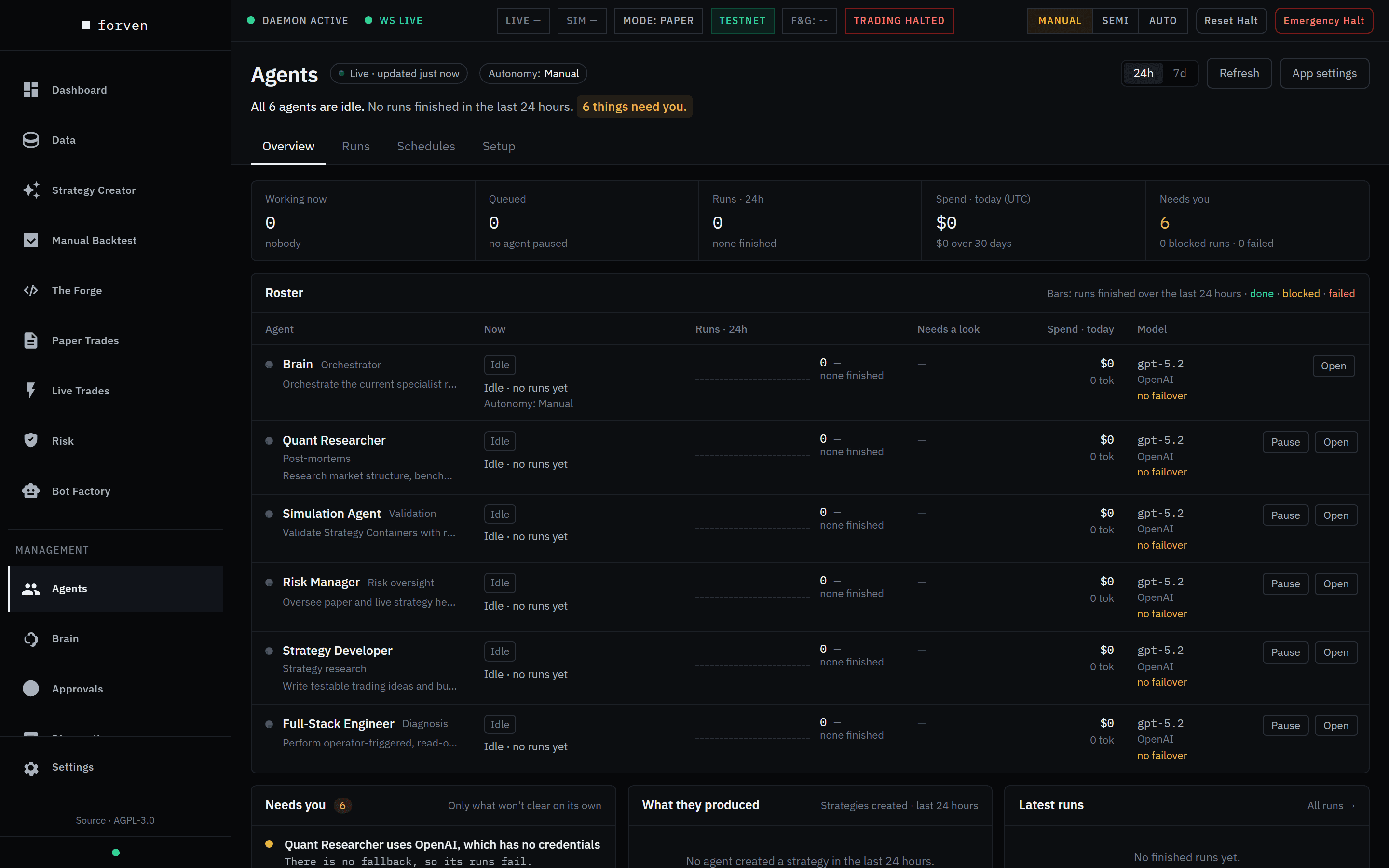Pause the Simulation Agent
Viewport: 1389px width, 868px height.
(1285, 515)
